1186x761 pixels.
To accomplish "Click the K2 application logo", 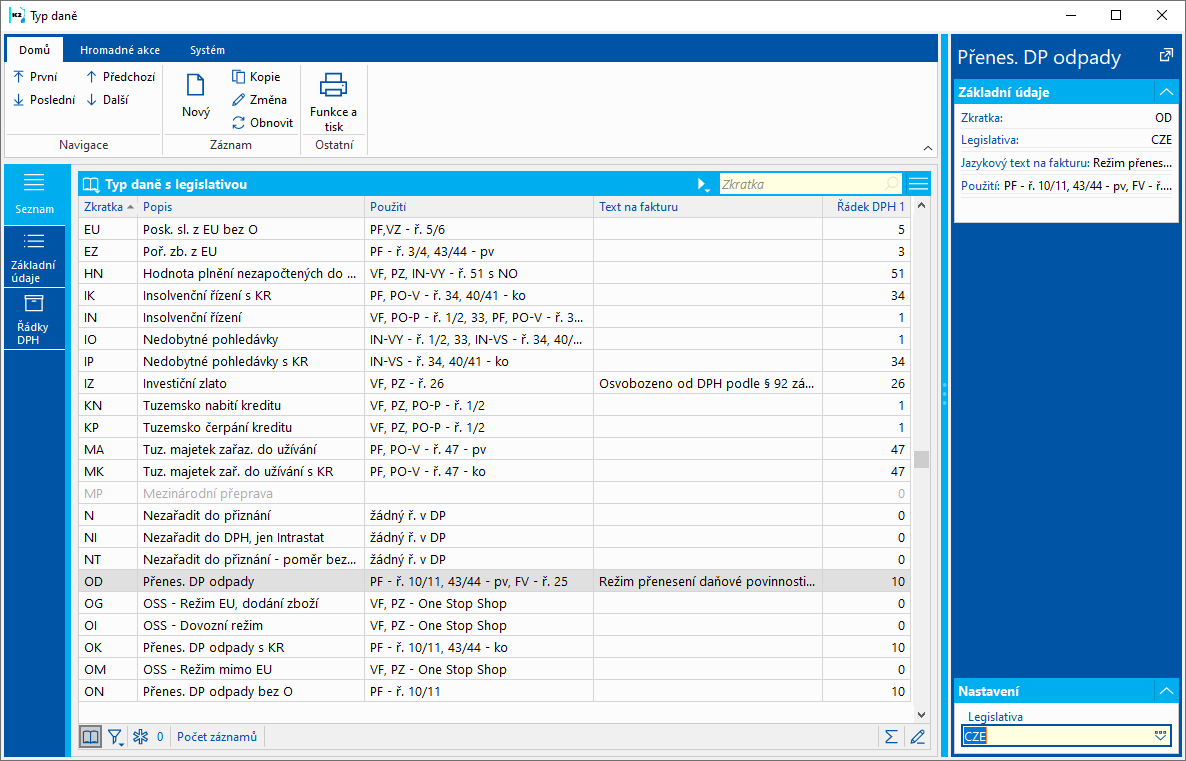I will 17,15.
